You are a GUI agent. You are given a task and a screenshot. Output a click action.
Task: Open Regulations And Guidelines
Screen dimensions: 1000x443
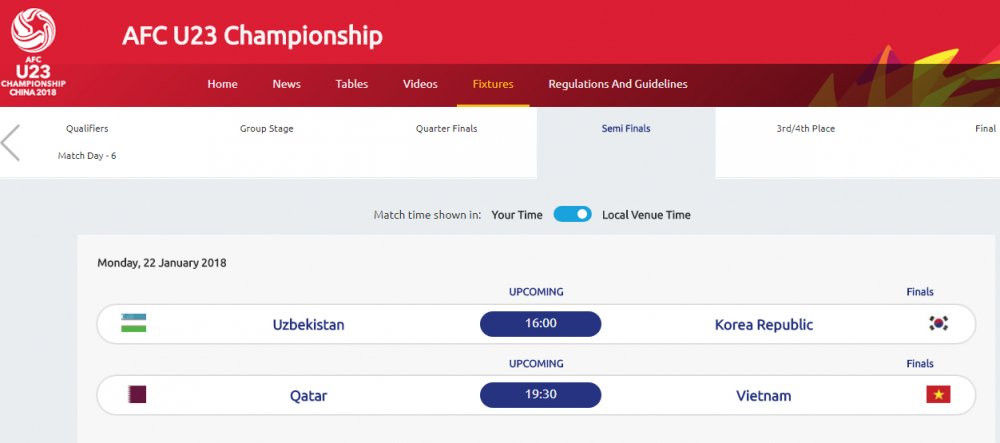click(x=618, y=84)
